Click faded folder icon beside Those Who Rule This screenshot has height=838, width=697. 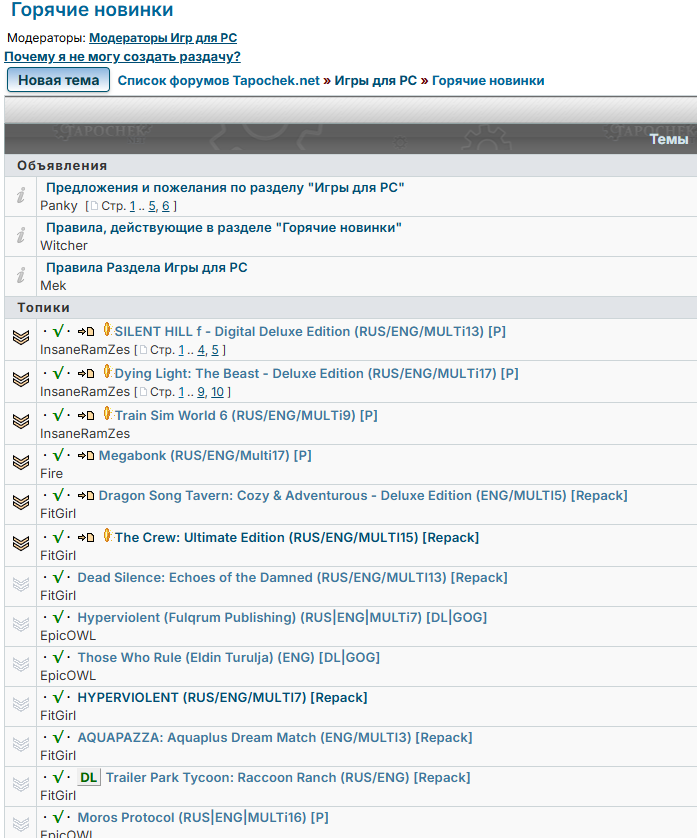point(21,664)
